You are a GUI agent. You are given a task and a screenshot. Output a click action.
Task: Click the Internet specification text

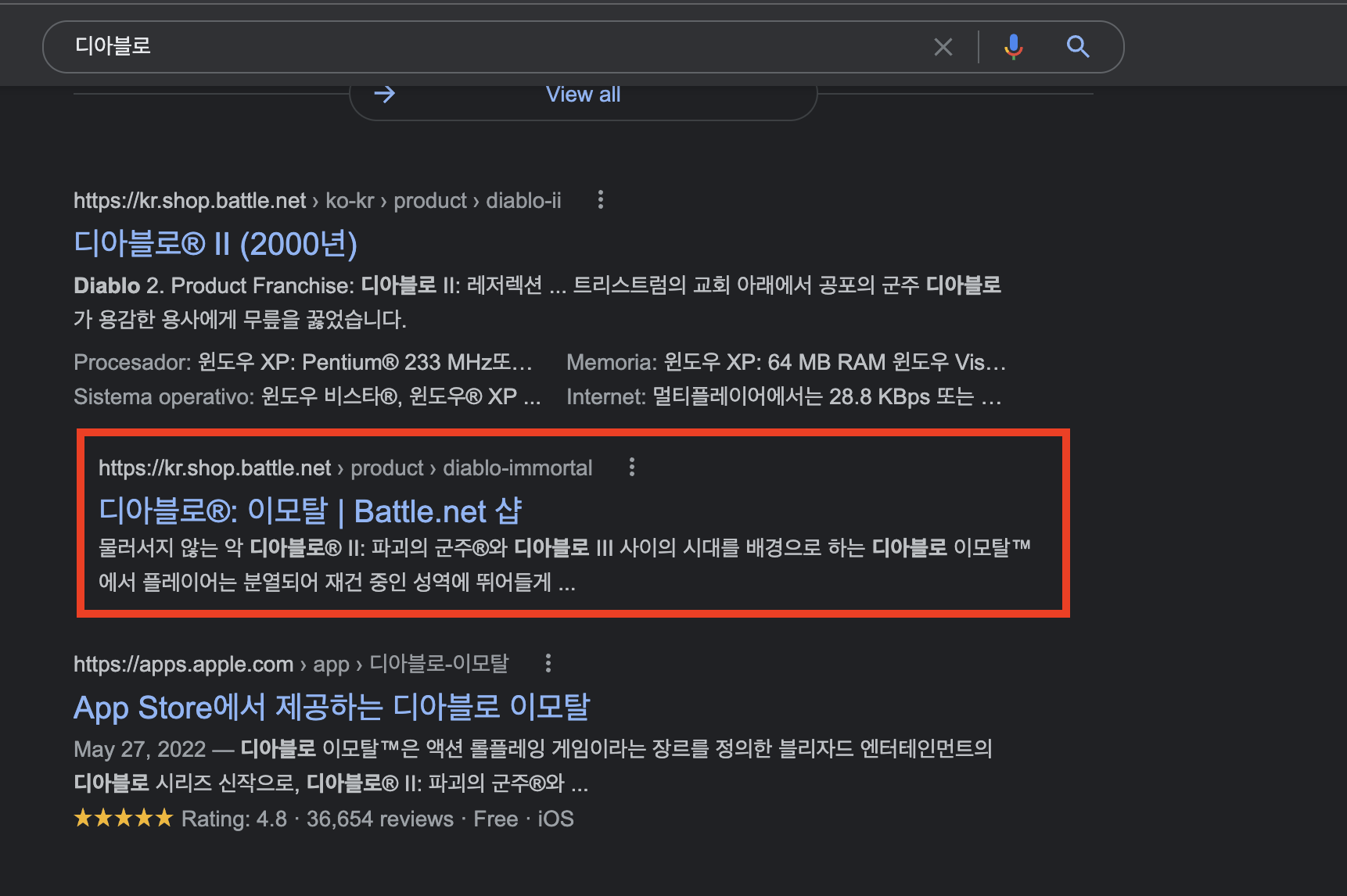(x=784, y=397)
